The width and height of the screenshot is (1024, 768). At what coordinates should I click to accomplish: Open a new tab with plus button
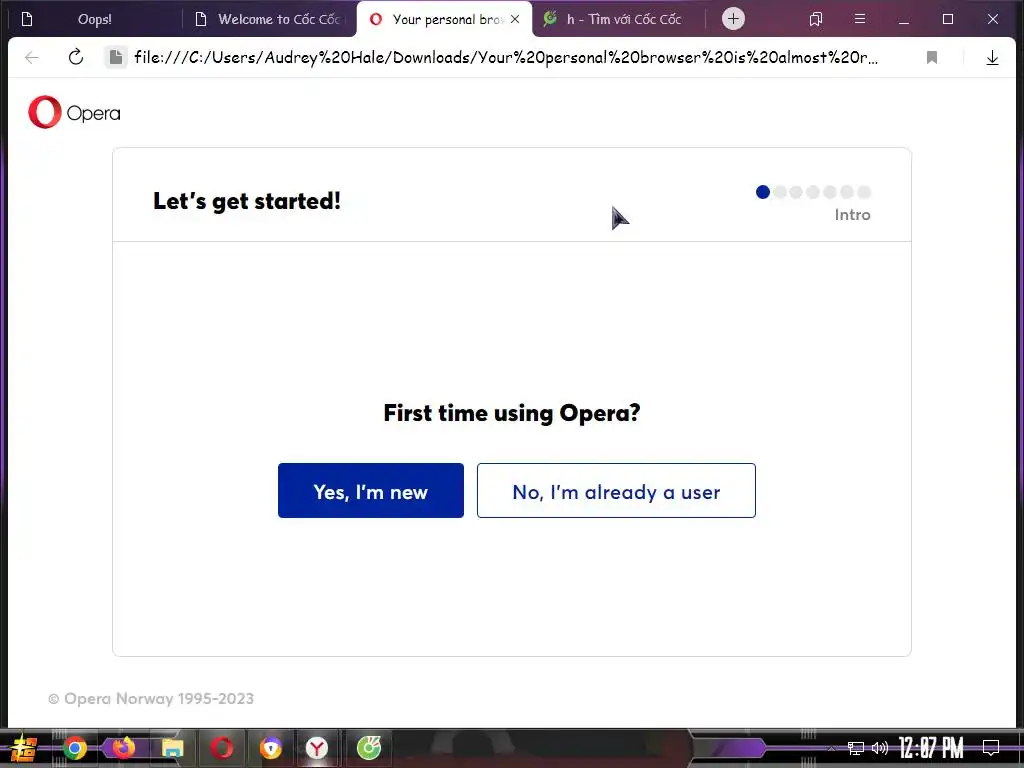[x=733, y=18]
